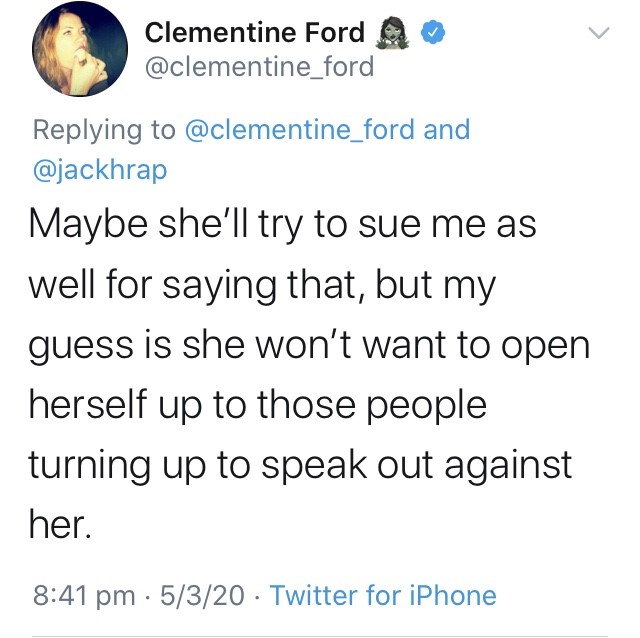
Task: Open the tweet options chevron menu
Action: coord(598,33)
